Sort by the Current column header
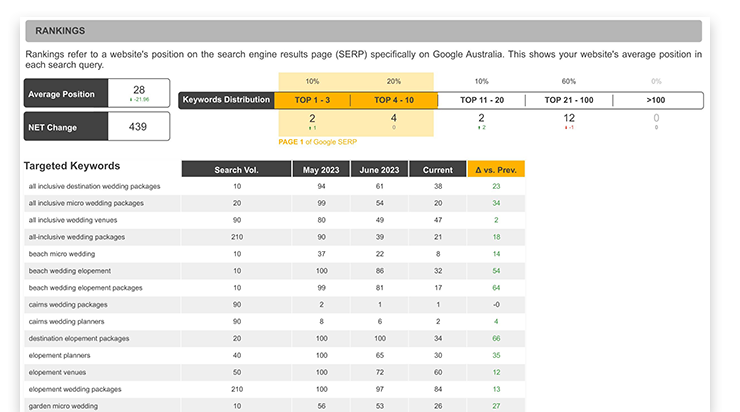Image resolution: width=740 pixels, height=412 pixels. 438,169
